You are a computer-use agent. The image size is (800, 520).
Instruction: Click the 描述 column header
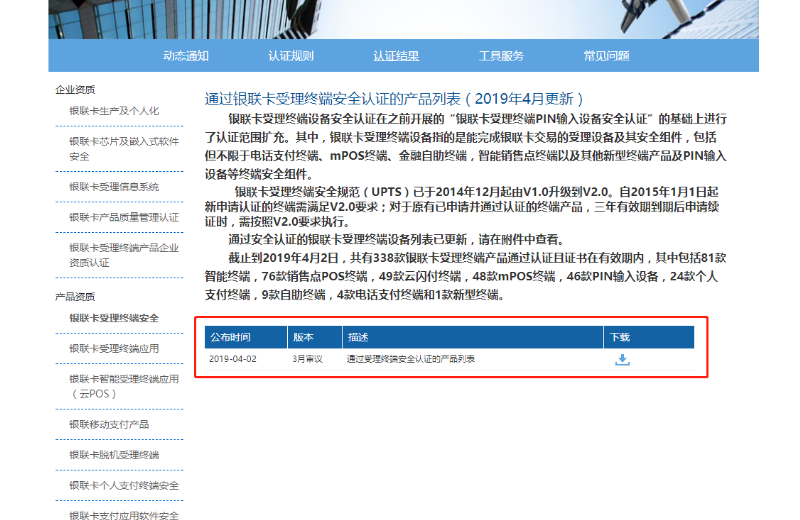[x=472, y=337]
